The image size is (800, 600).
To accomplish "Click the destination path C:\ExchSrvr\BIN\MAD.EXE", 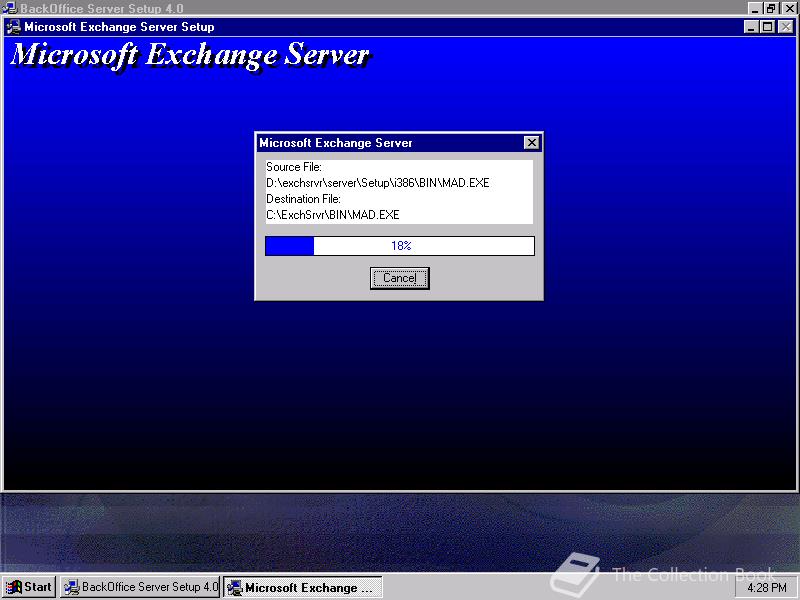I will coord(333,215).
